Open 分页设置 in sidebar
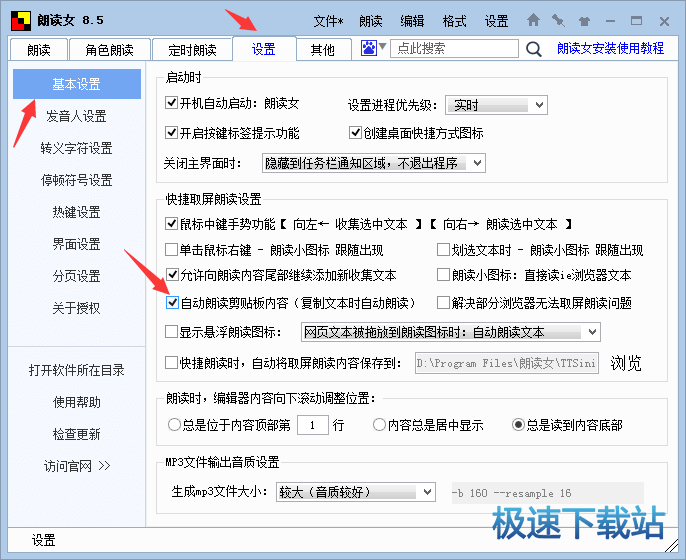The height and width of the screenshot is (560, 686). (x=77, y=276)
